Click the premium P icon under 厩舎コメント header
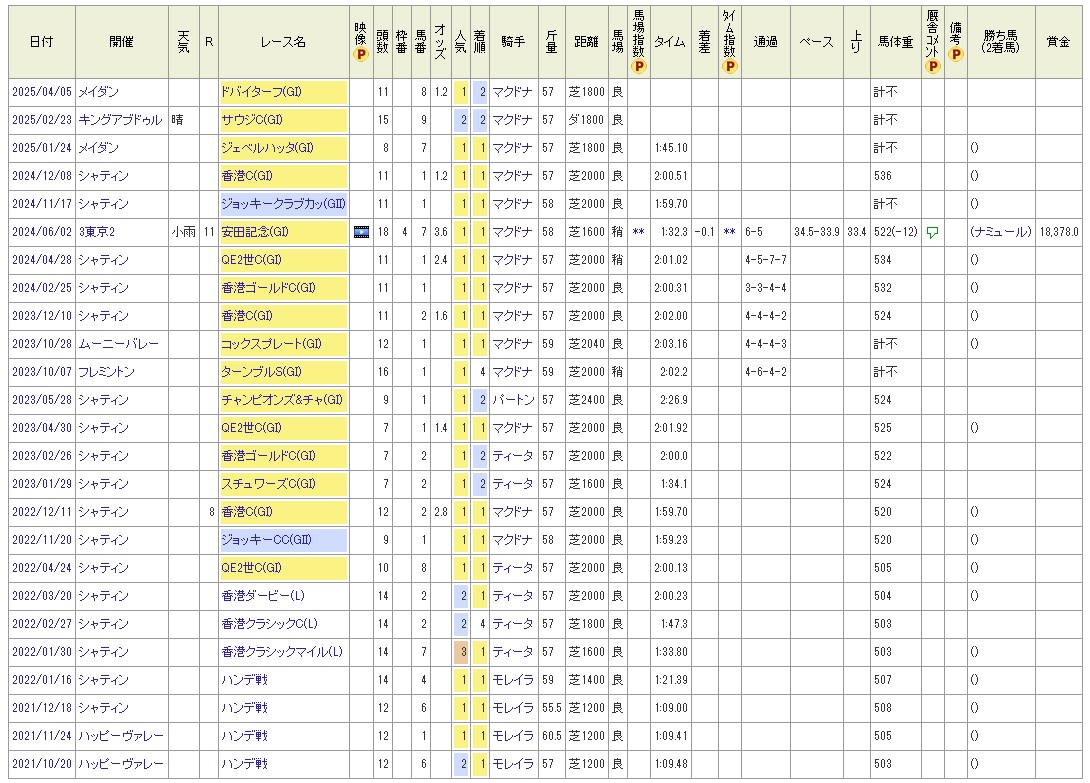This screenshot has height=783, width=1090. pyautogui.click(x=933, y=67)
